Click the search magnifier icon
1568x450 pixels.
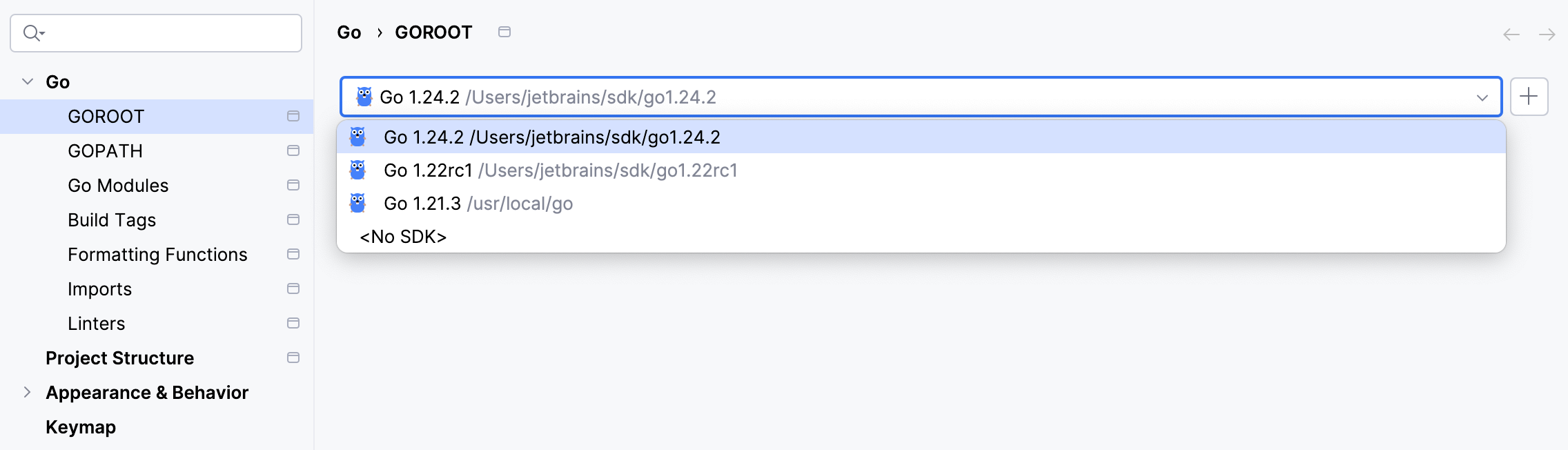tap(31, 32)
